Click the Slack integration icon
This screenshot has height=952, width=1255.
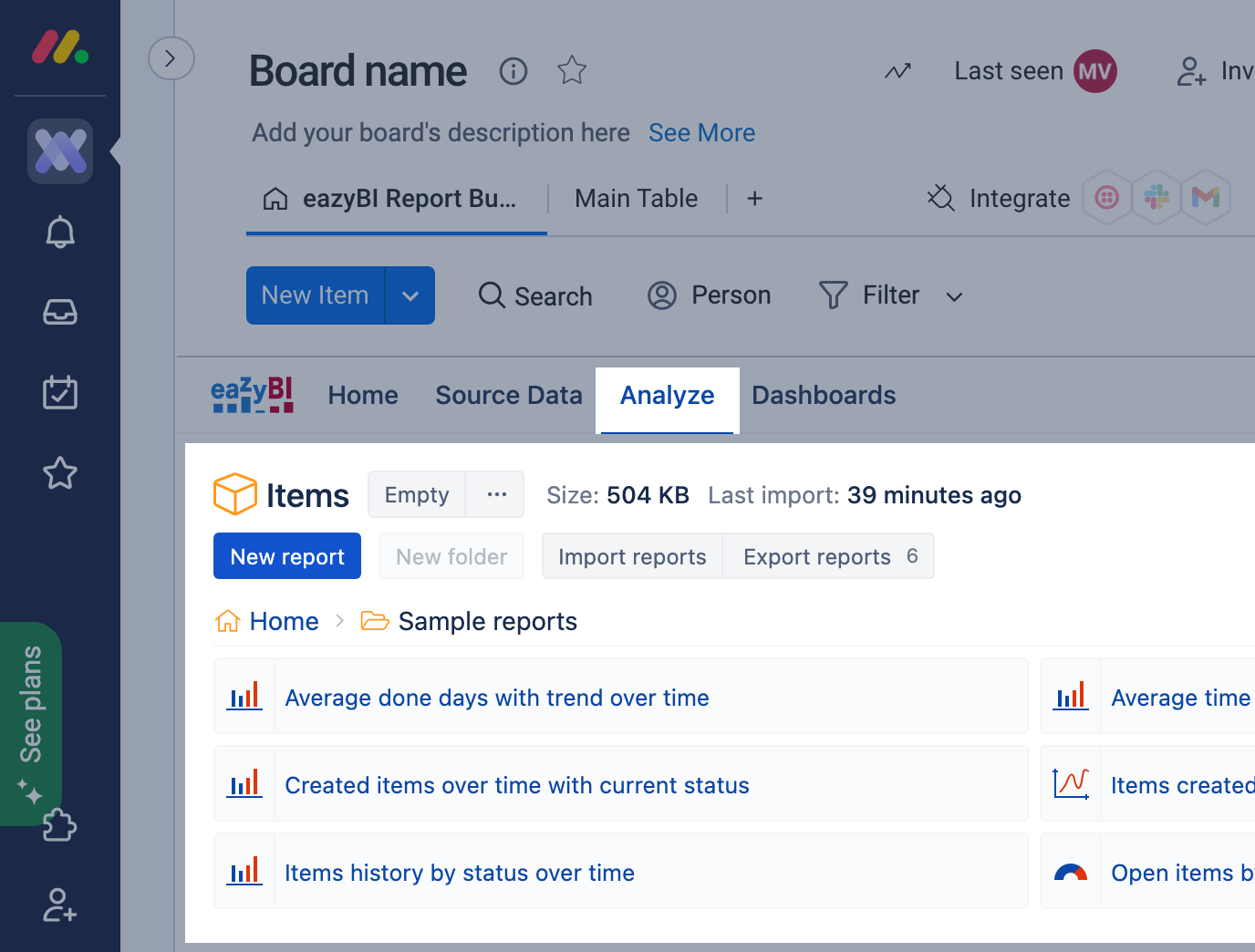[x=1156, y=197]
